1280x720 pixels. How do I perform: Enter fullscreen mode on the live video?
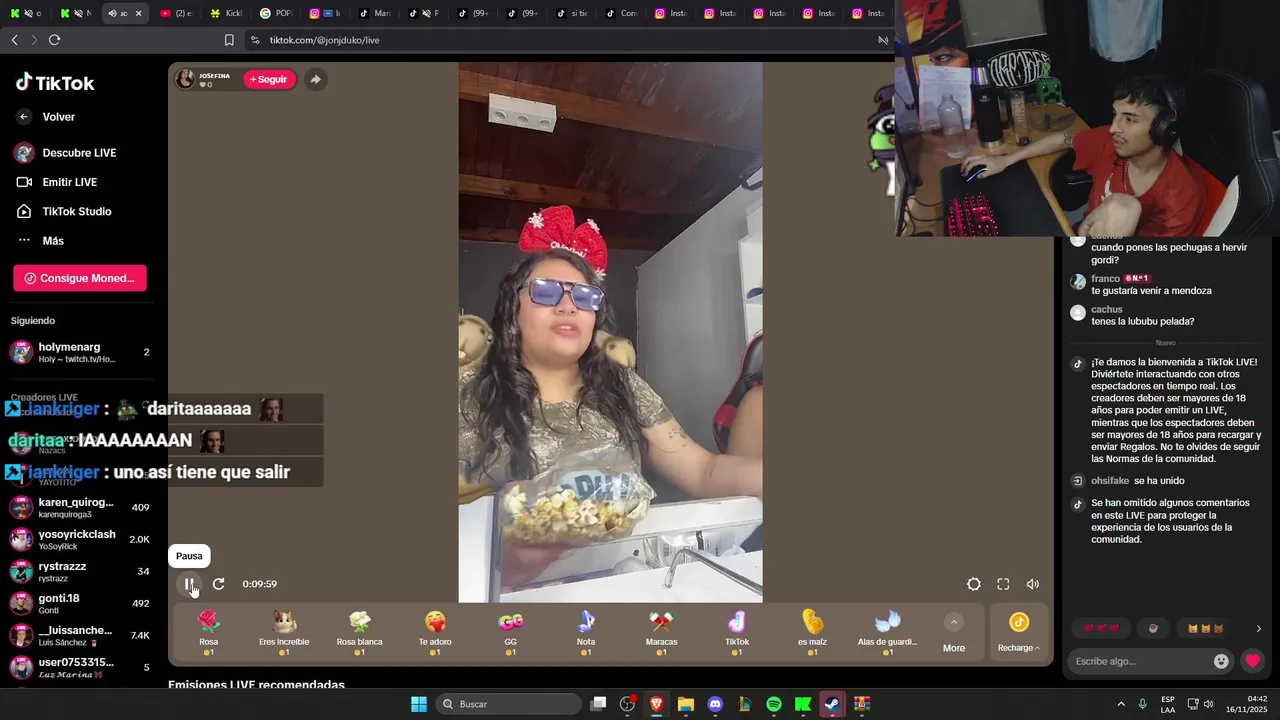coord(1003,584)
